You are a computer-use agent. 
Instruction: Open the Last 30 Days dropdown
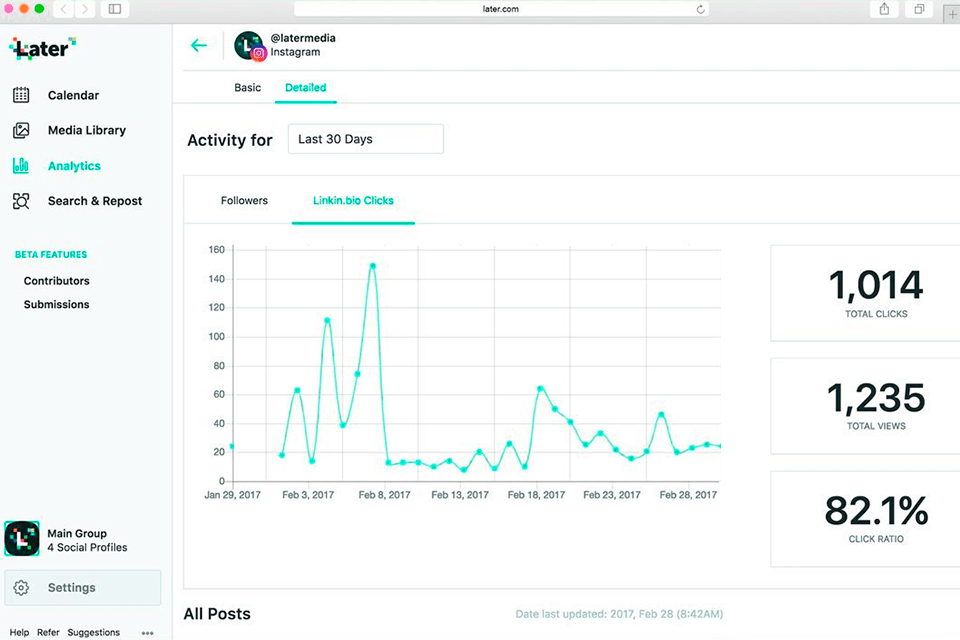365,139
